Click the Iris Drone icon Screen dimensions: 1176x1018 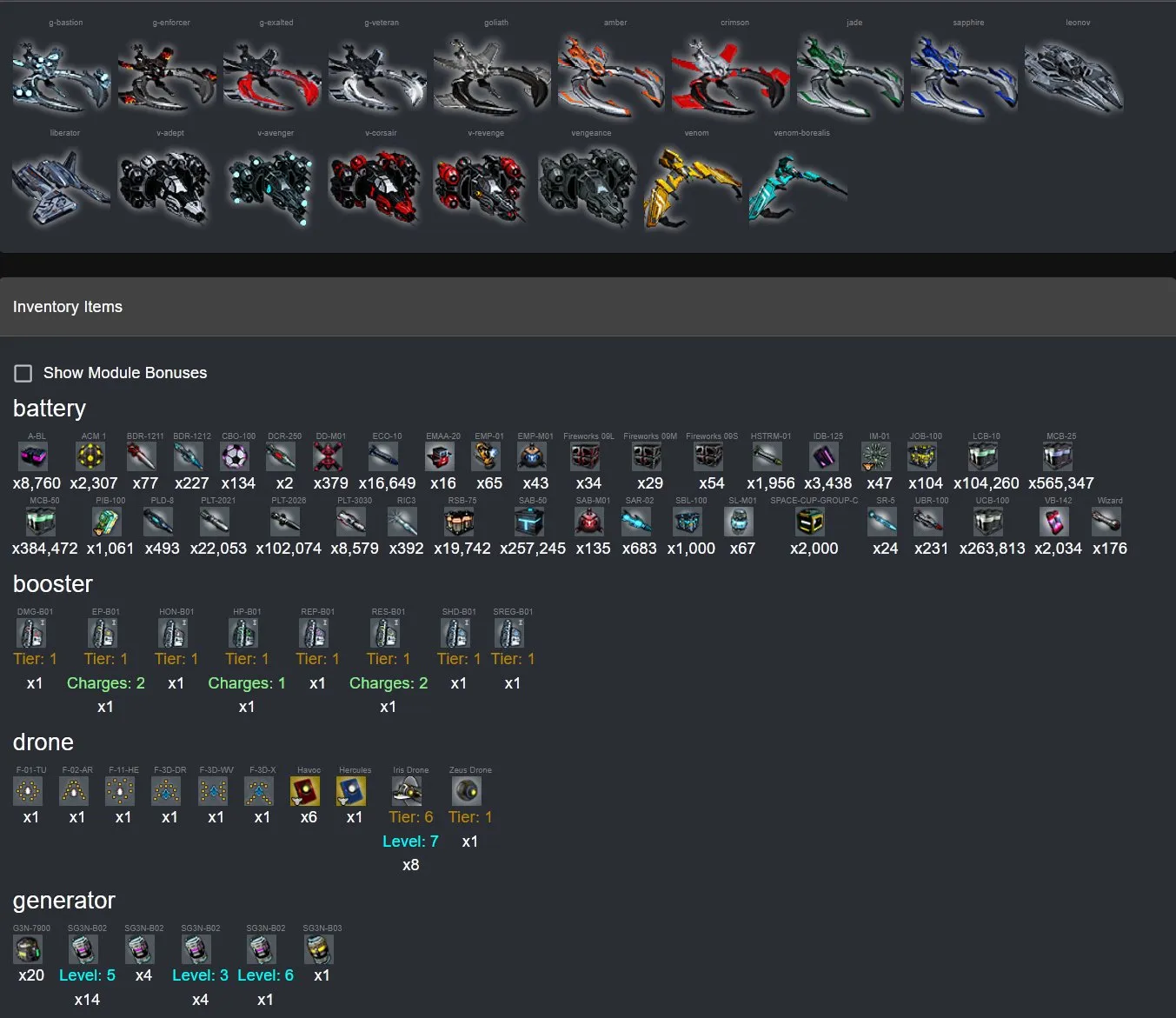(407, 790)
